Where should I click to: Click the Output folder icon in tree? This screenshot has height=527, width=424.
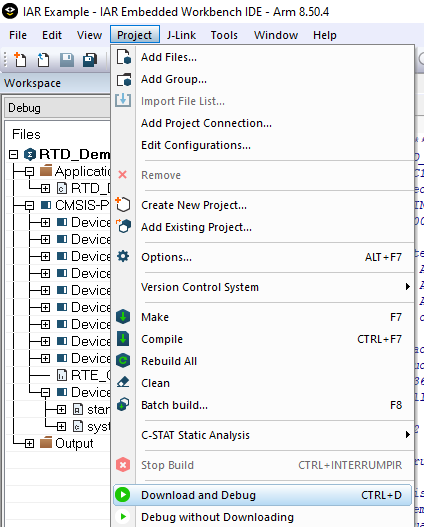coord(46,442)
